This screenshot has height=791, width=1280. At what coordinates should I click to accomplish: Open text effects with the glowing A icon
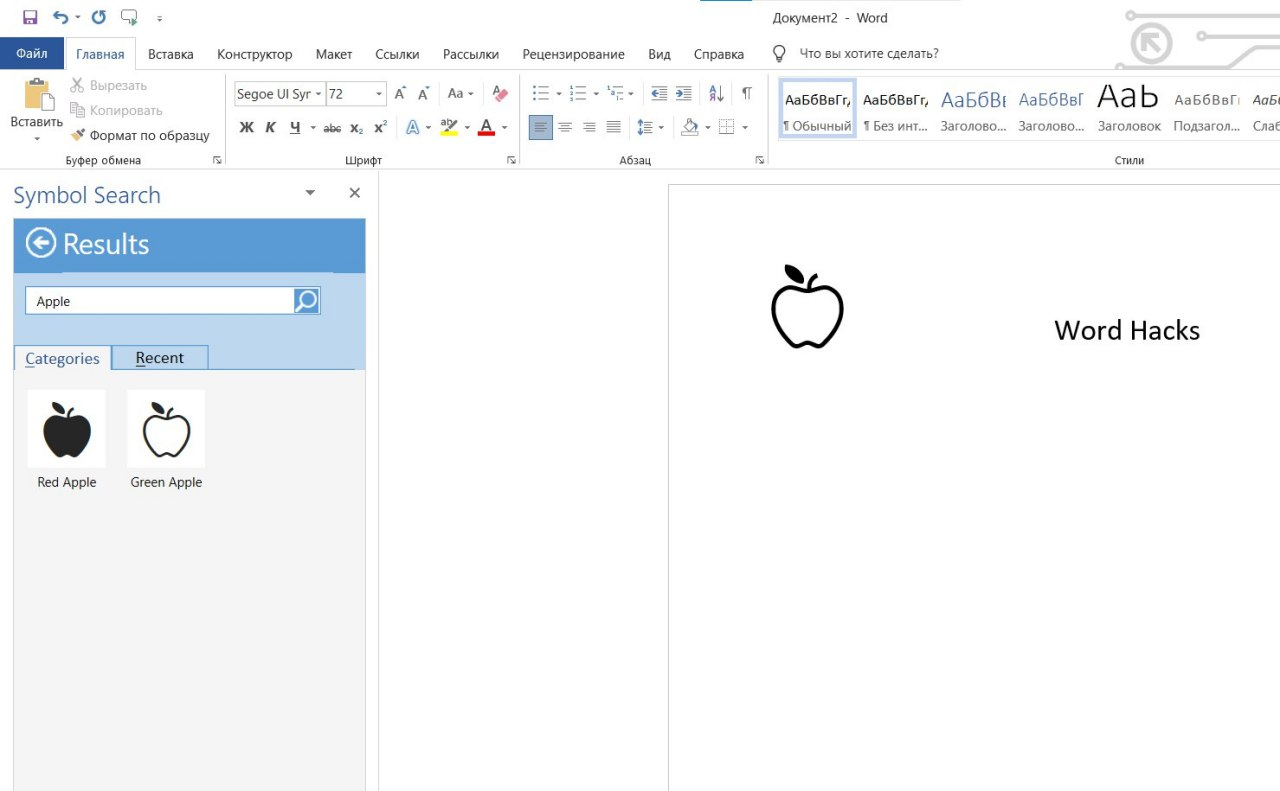click(413, 128)
